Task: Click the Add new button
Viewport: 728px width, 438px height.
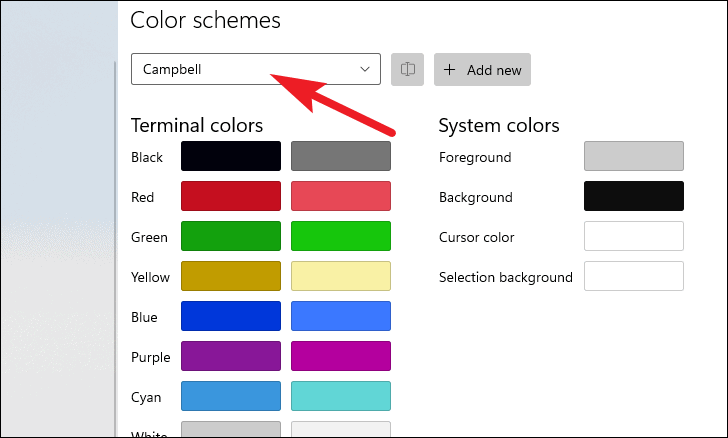Action: coord(482,70)
